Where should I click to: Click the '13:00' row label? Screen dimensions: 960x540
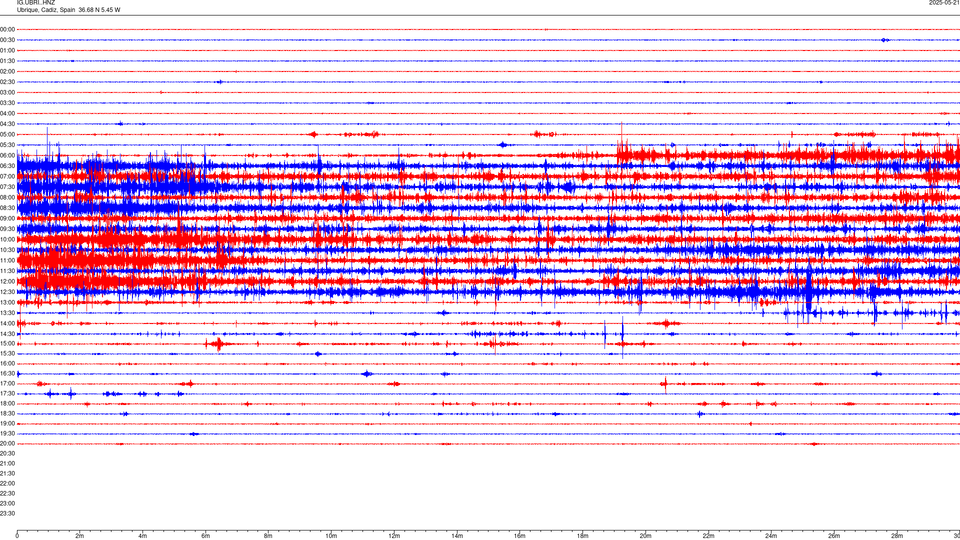(x=7, y=302)
